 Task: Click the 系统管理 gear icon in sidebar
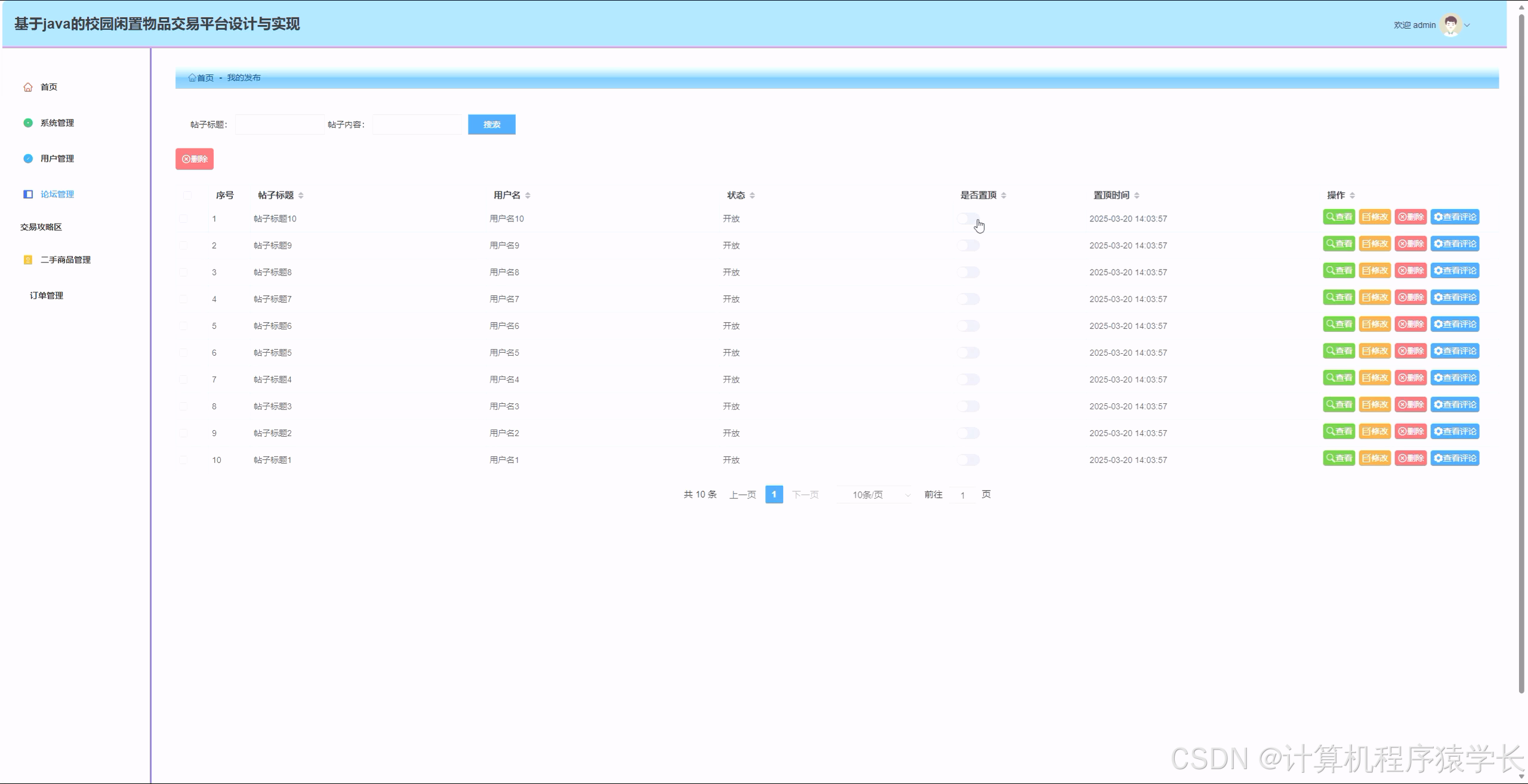tap(27, 122)
